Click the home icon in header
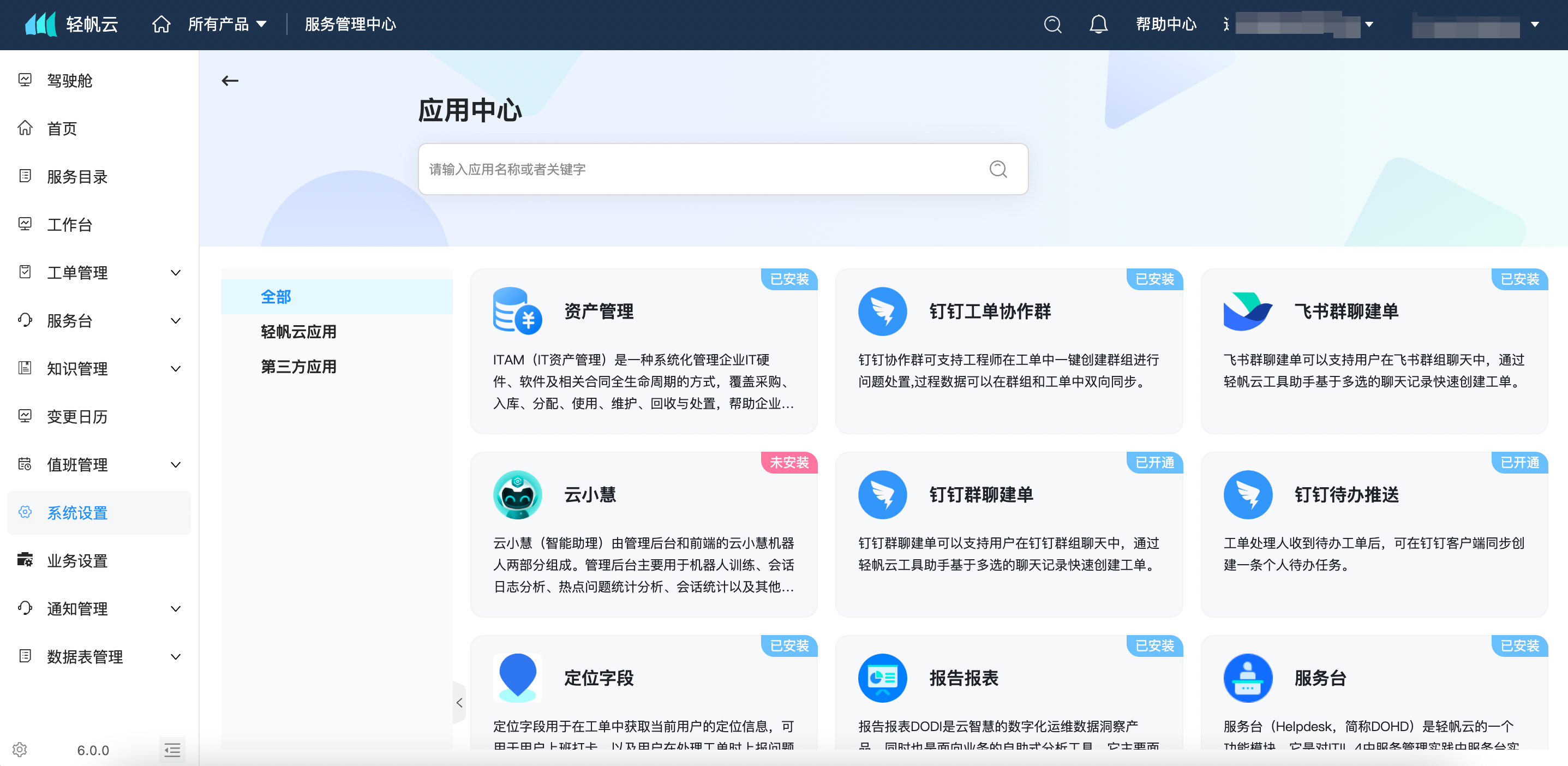This screenshot has height=766, width=1568. coord(161,25)
